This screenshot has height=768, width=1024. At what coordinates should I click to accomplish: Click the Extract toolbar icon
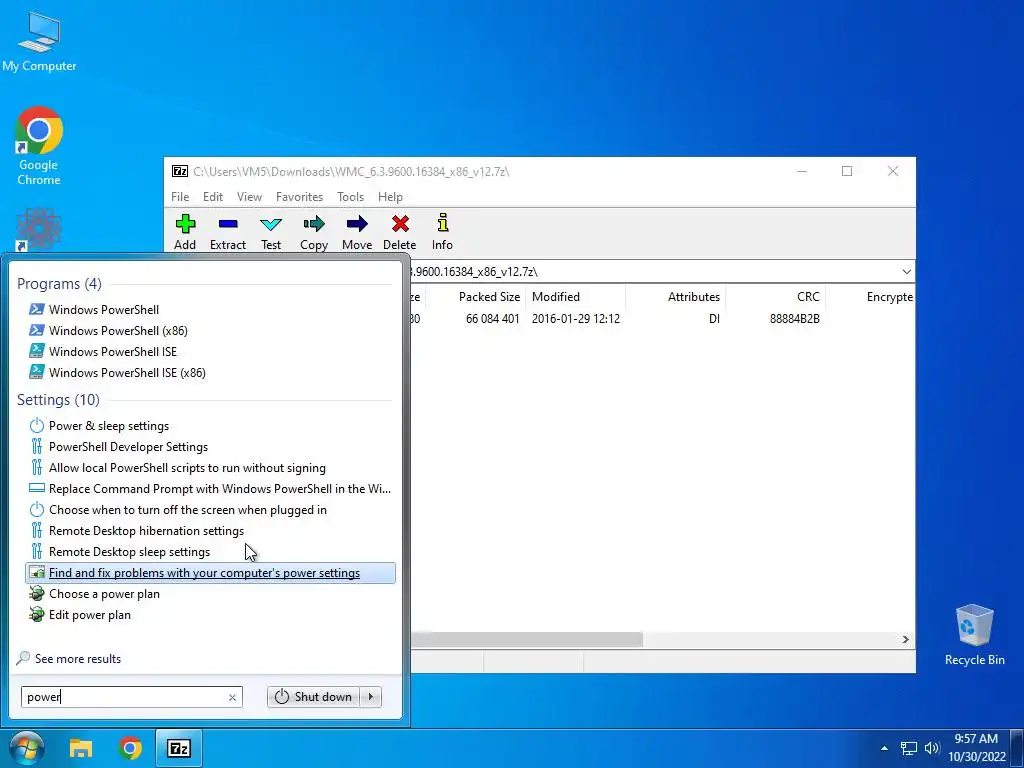pyautogui.click(x=228, y=232)
